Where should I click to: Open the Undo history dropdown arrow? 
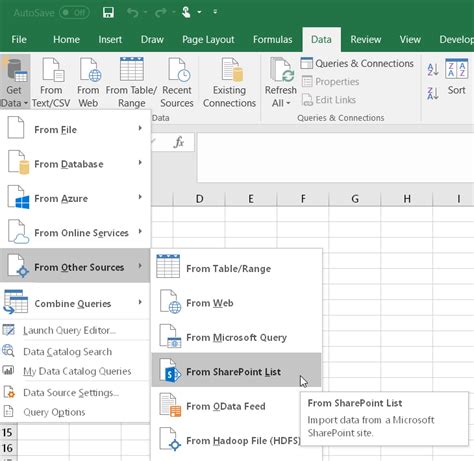pyautogui.click(x=145, y=12)
